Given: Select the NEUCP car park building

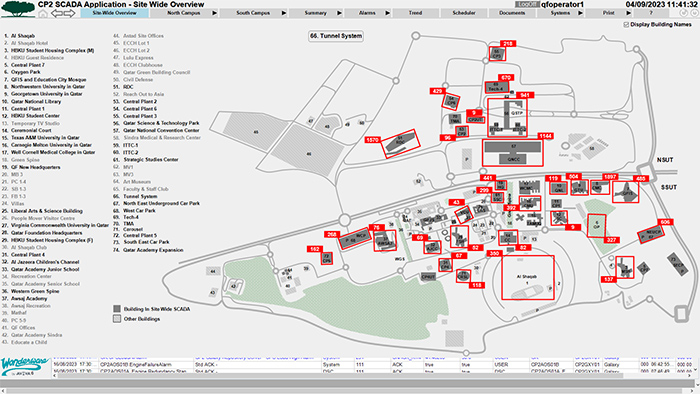Looking at the screenshot, I should click(651, 234).
